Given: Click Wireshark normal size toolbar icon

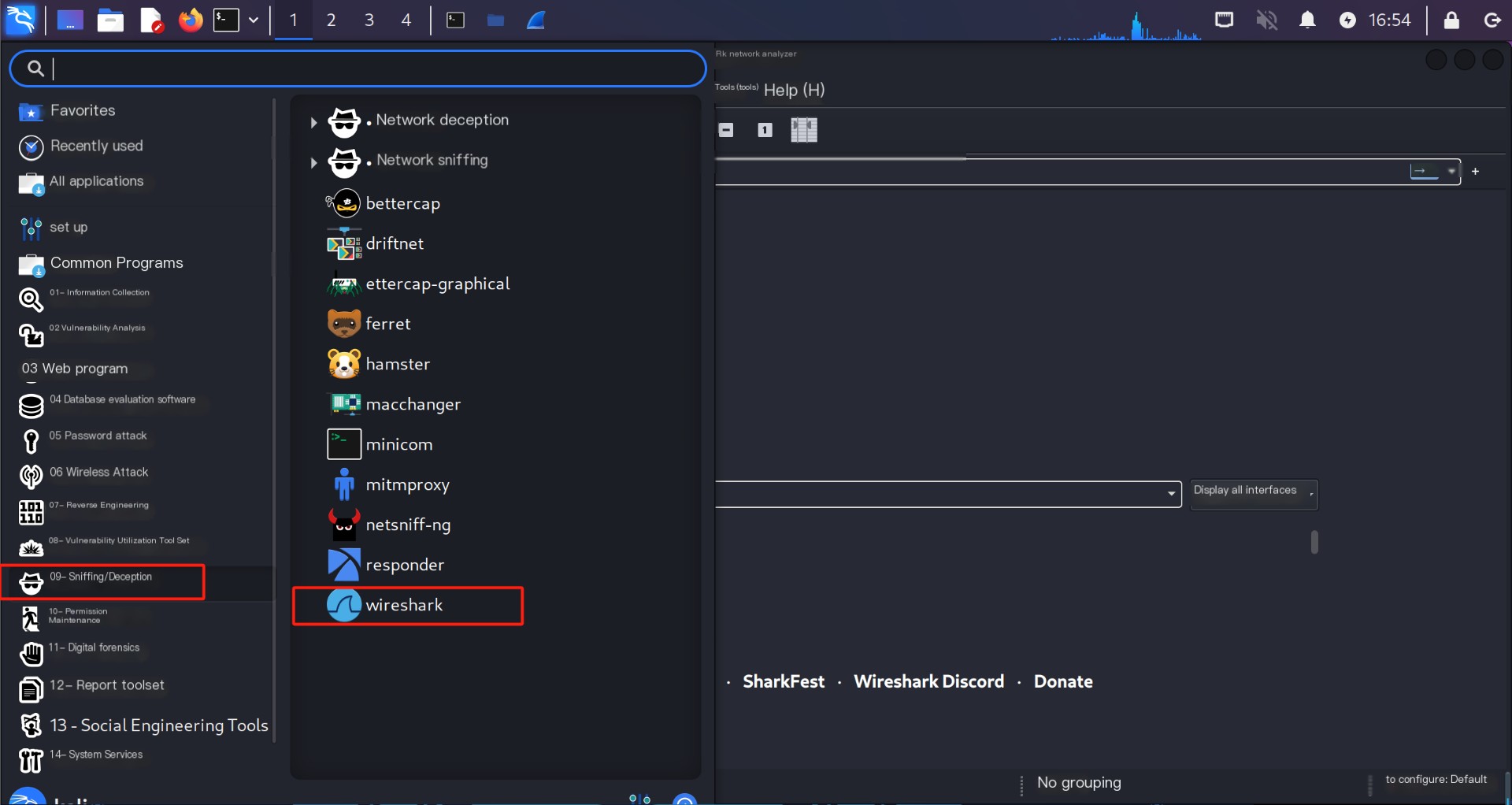Looking at the screenshot, I should (765, 130).
